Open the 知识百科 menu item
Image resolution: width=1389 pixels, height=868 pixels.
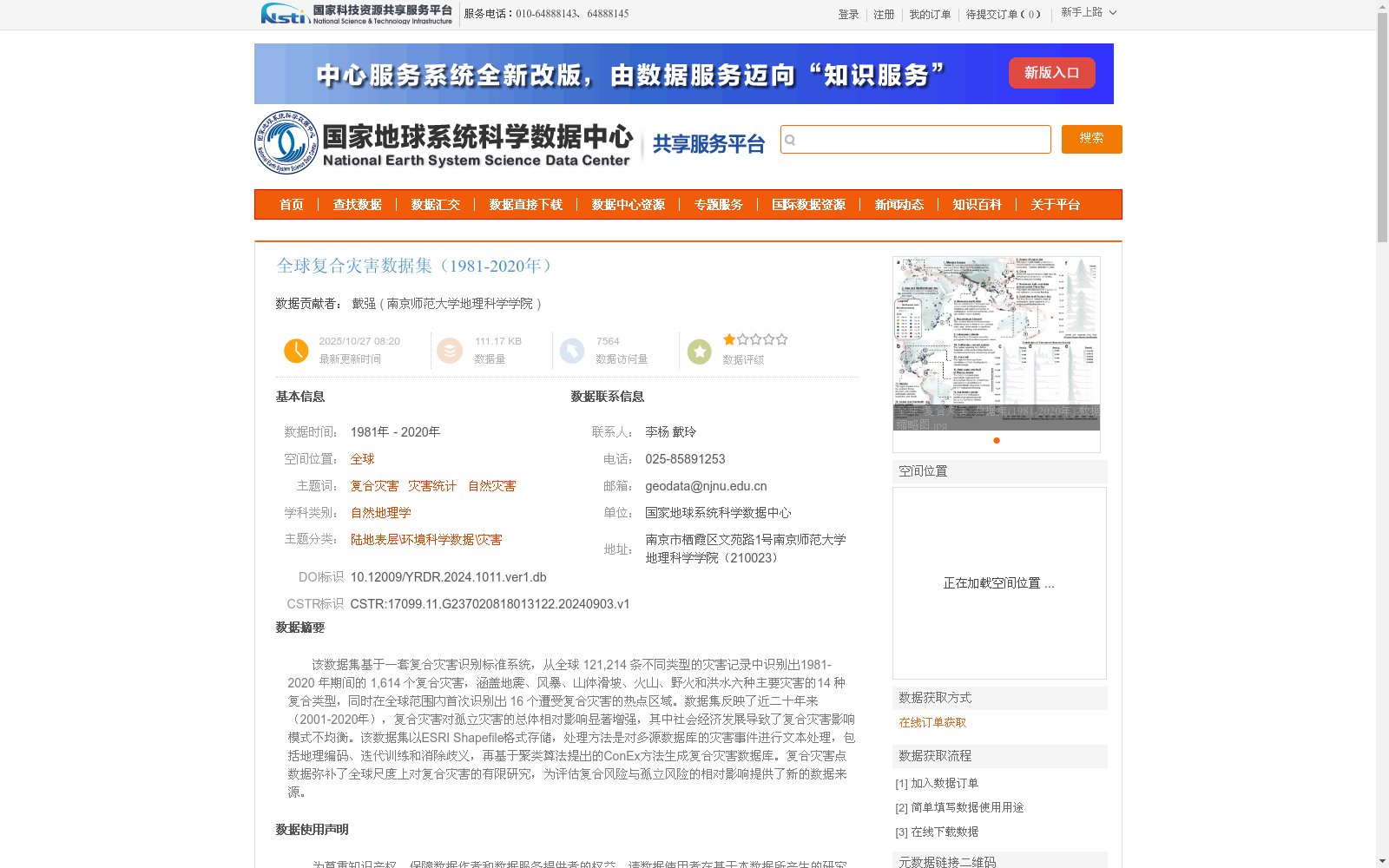tap(978, 205)
